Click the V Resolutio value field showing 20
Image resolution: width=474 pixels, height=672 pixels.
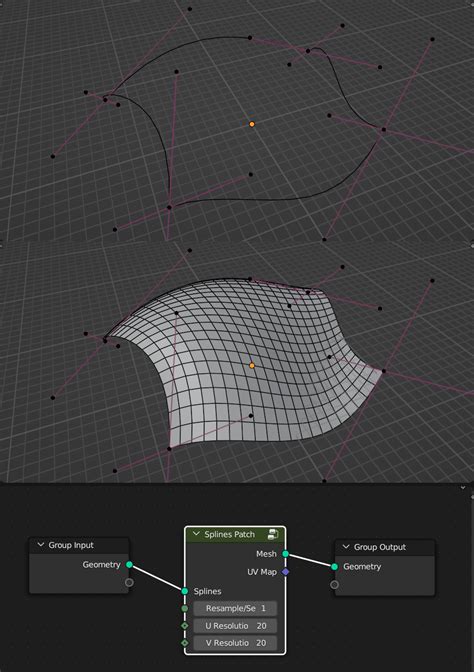click(x=235, y=643)
